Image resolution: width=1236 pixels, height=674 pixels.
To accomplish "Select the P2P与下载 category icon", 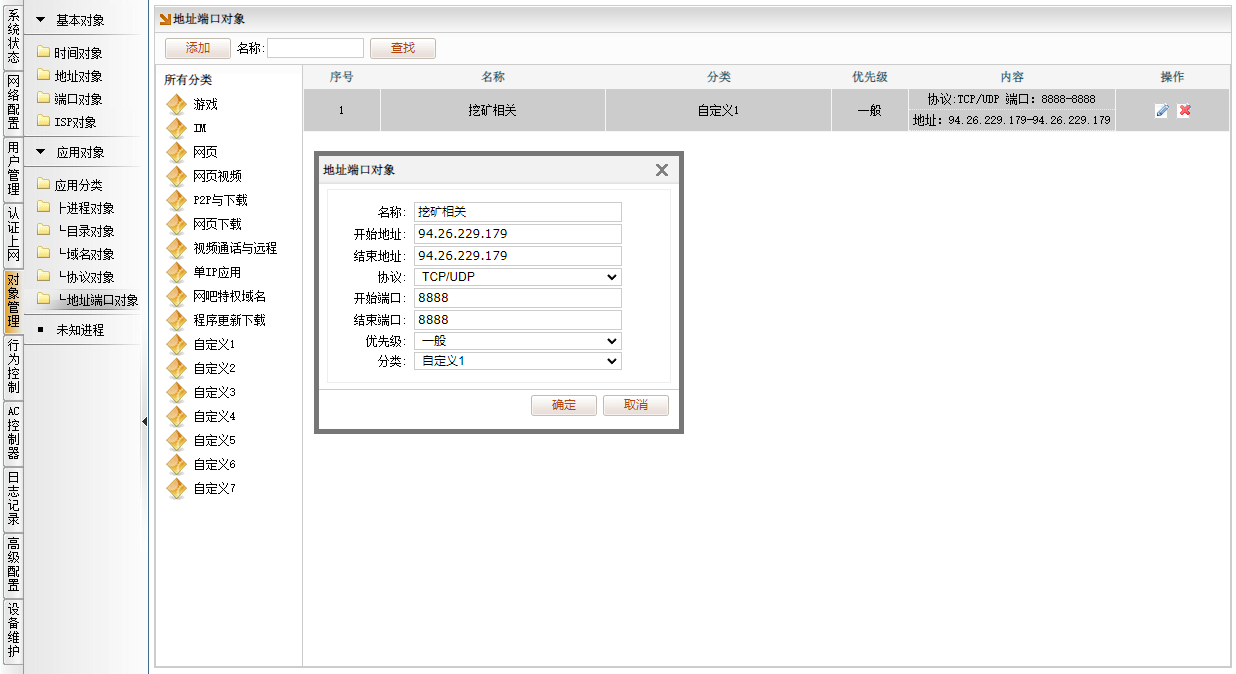I will [177, 200].
